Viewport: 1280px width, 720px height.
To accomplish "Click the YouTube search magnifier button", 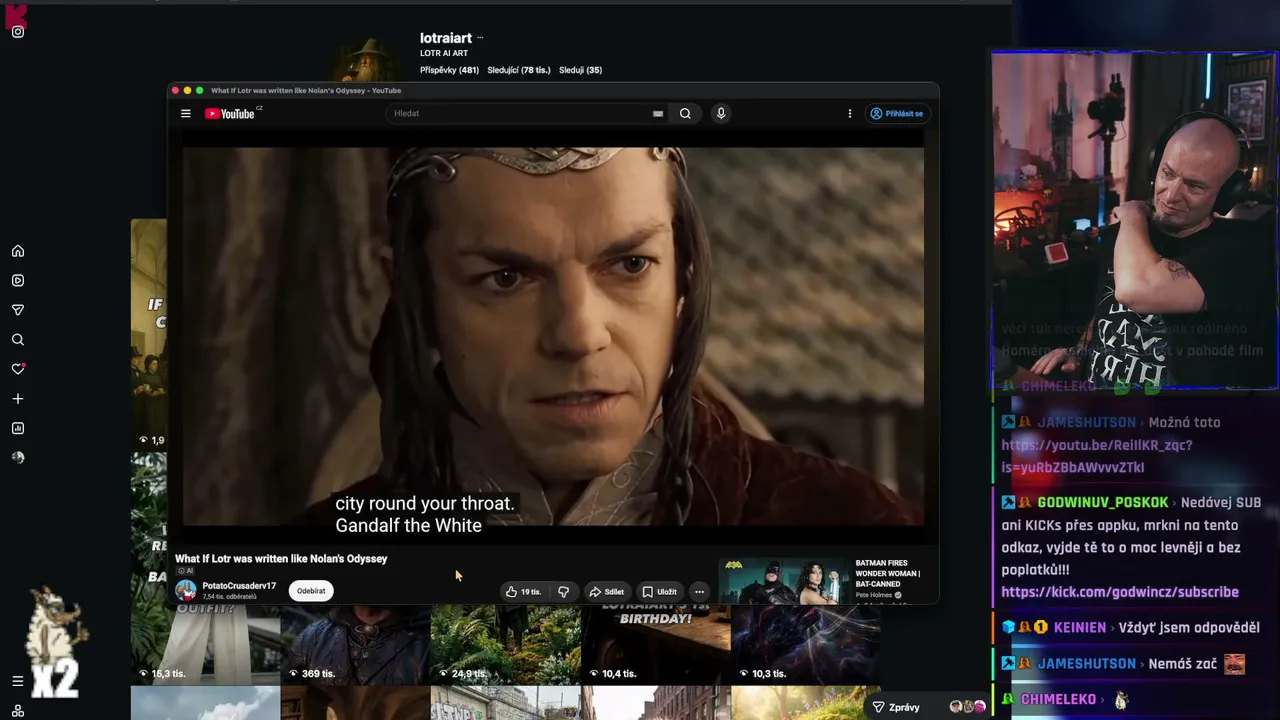I will [x=685, y=114].
